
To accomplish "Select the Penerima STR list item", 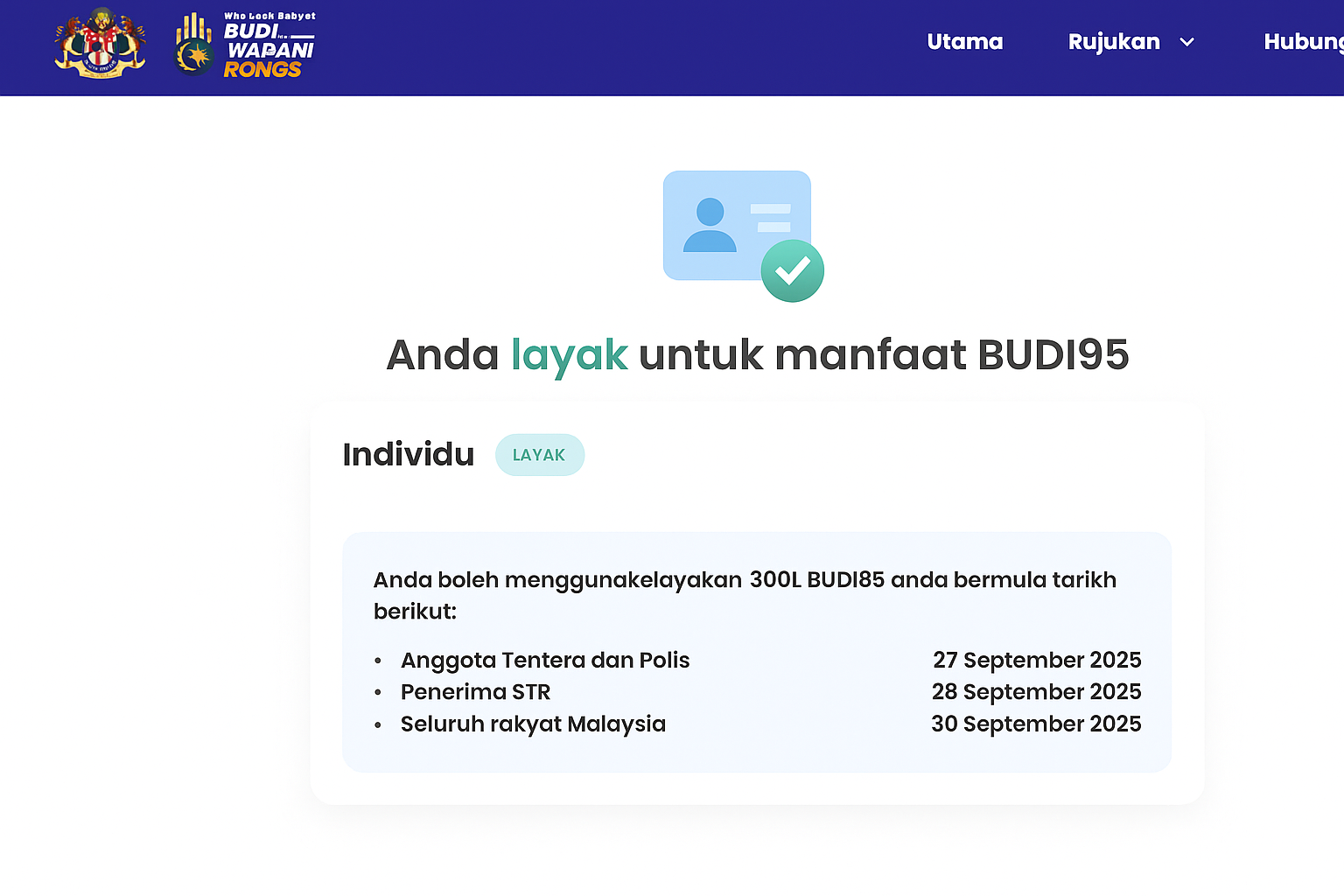I will [x=475, y=692].
